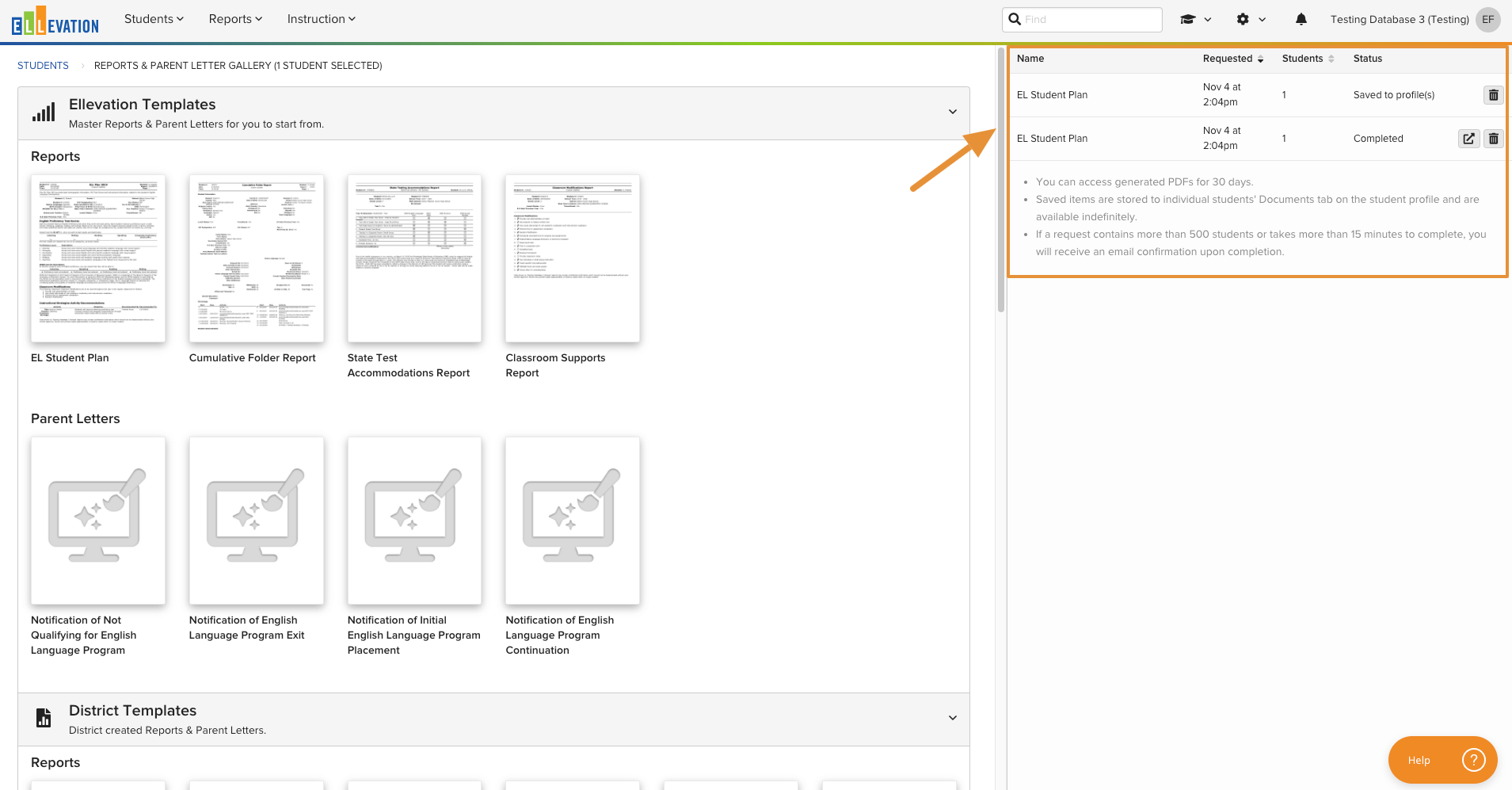Click EL Student Plan template label
The width and height of the screenshot is (1512, 790).
(x=70, y=358)
